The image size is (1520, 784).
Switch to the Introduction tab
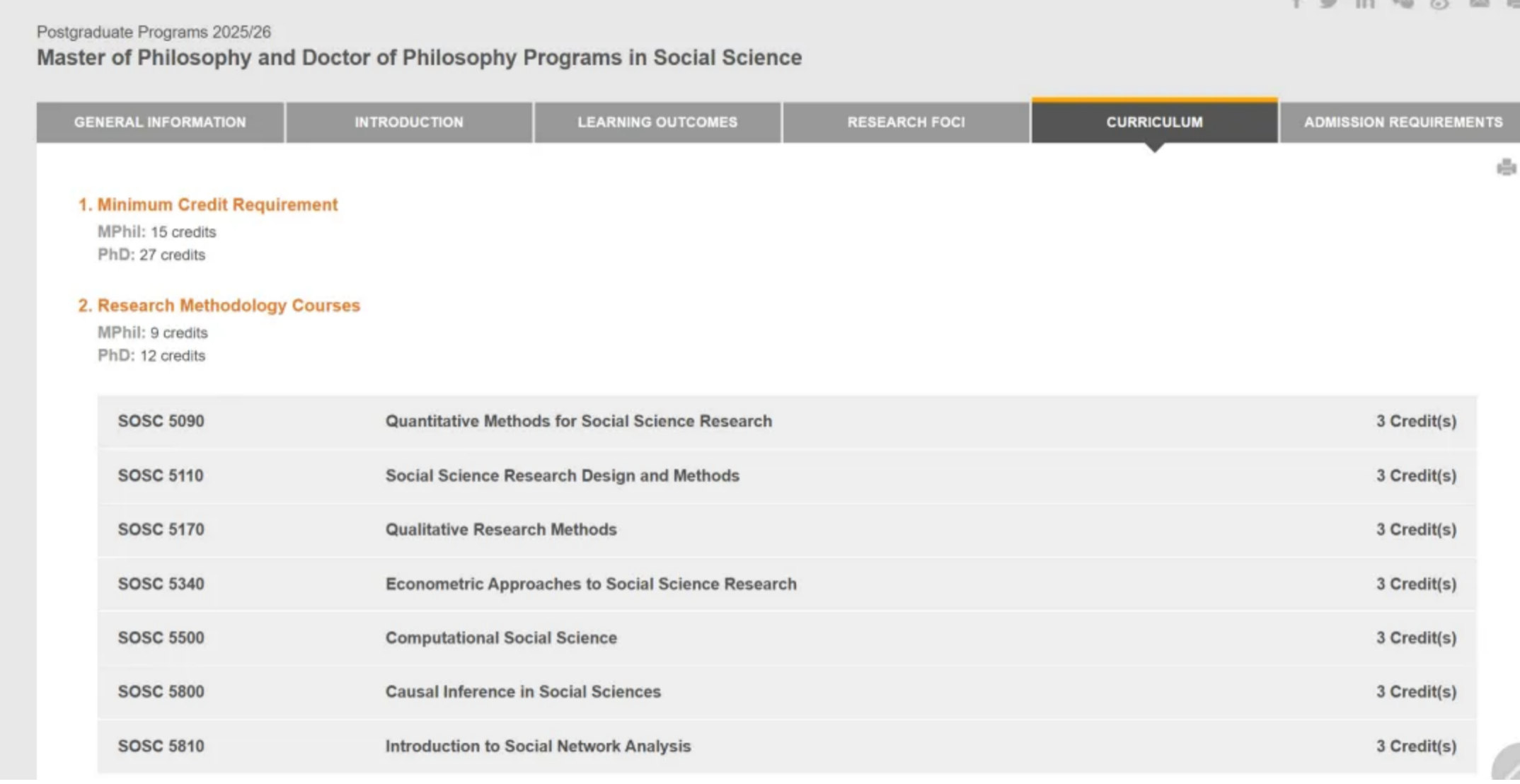(409, 122)
